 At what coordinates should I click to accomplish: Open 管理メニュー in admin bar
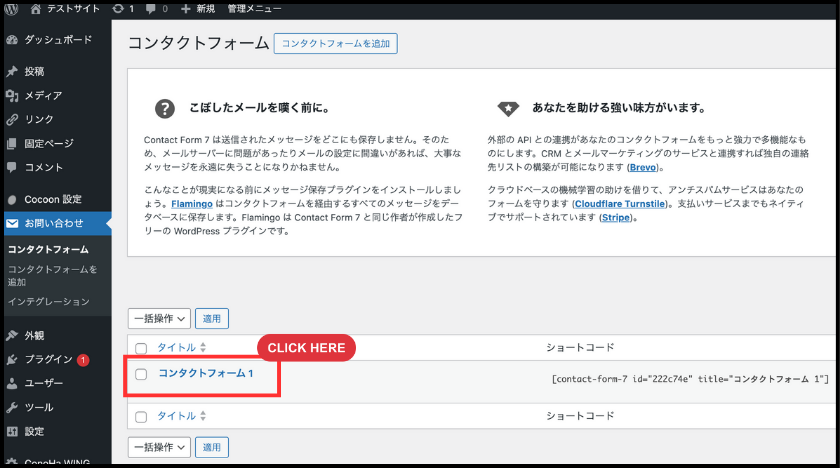[x=254, y=9]
